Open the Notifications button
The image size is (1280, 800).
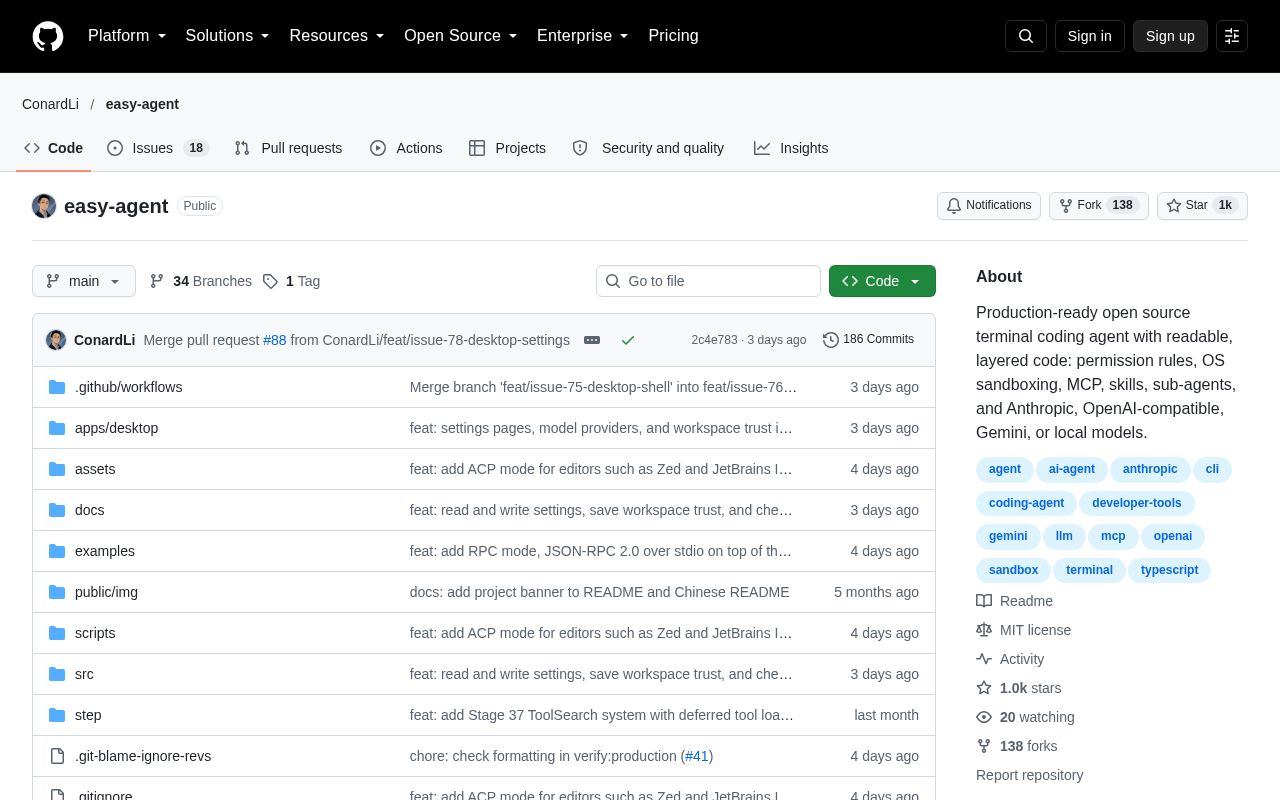tap(988, 206)
